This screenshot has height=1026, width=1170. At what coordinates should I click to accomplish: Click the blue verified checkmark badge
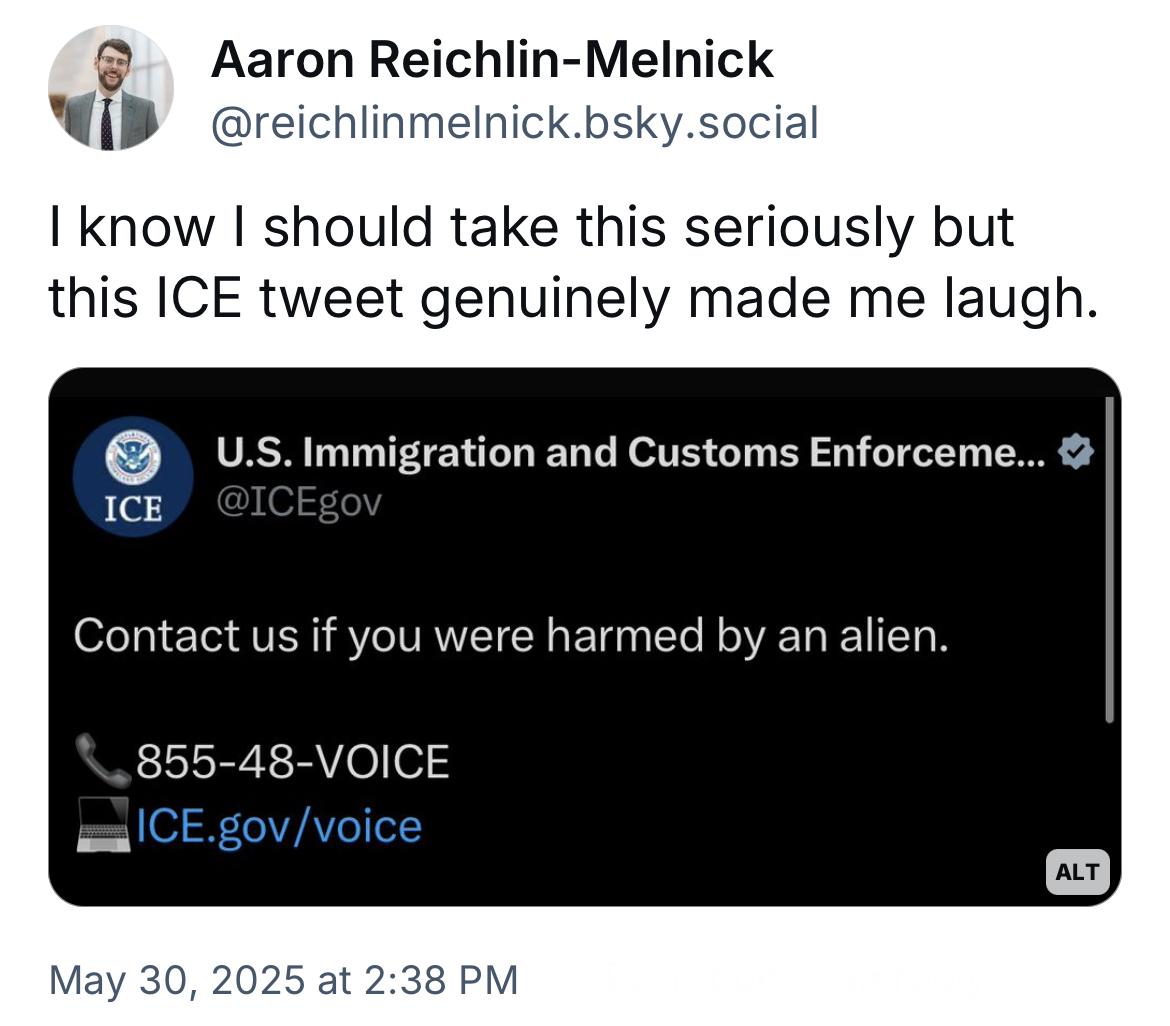tap(1076, 452)
